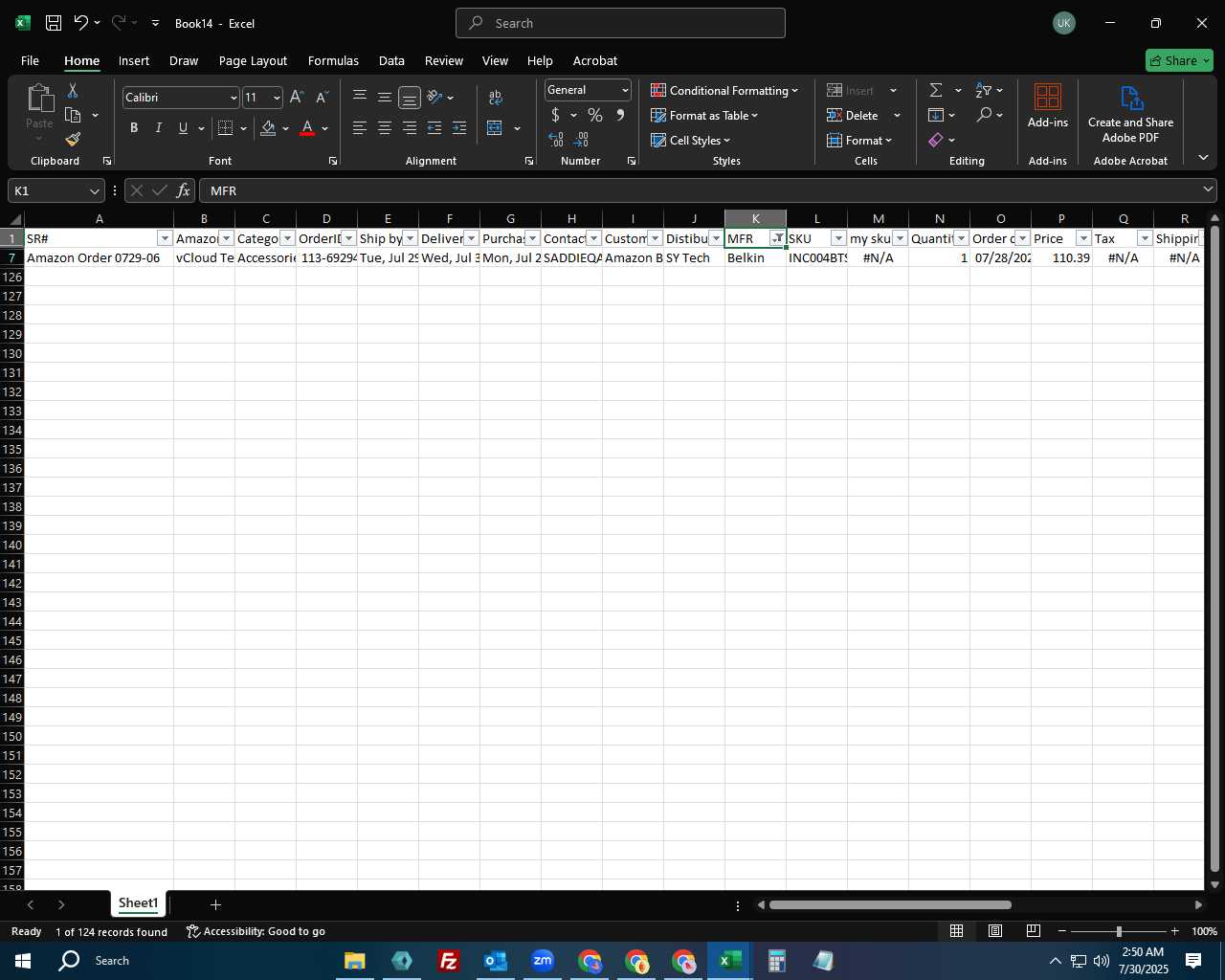
Task: Open the font size dropdown
Action: pos(277,97)
